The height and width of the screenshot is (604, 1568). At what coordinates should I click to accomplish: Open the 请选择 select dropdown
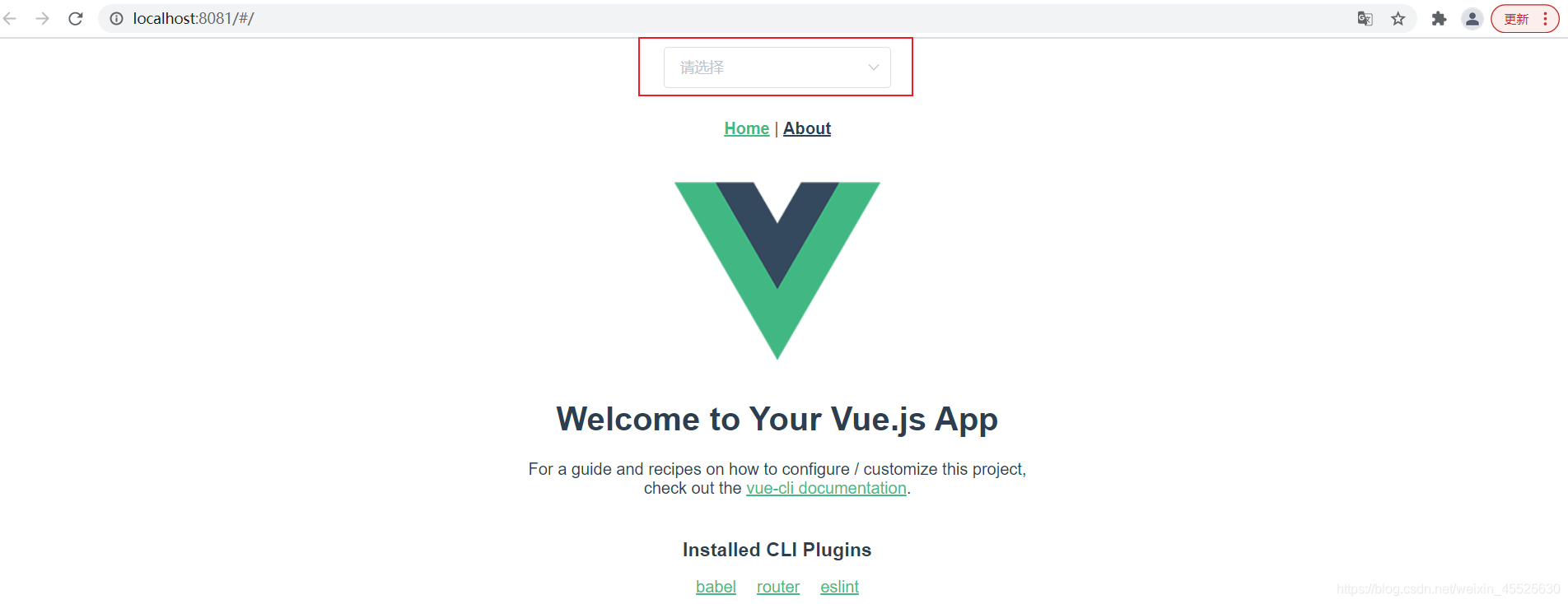(x=777, y=67)
